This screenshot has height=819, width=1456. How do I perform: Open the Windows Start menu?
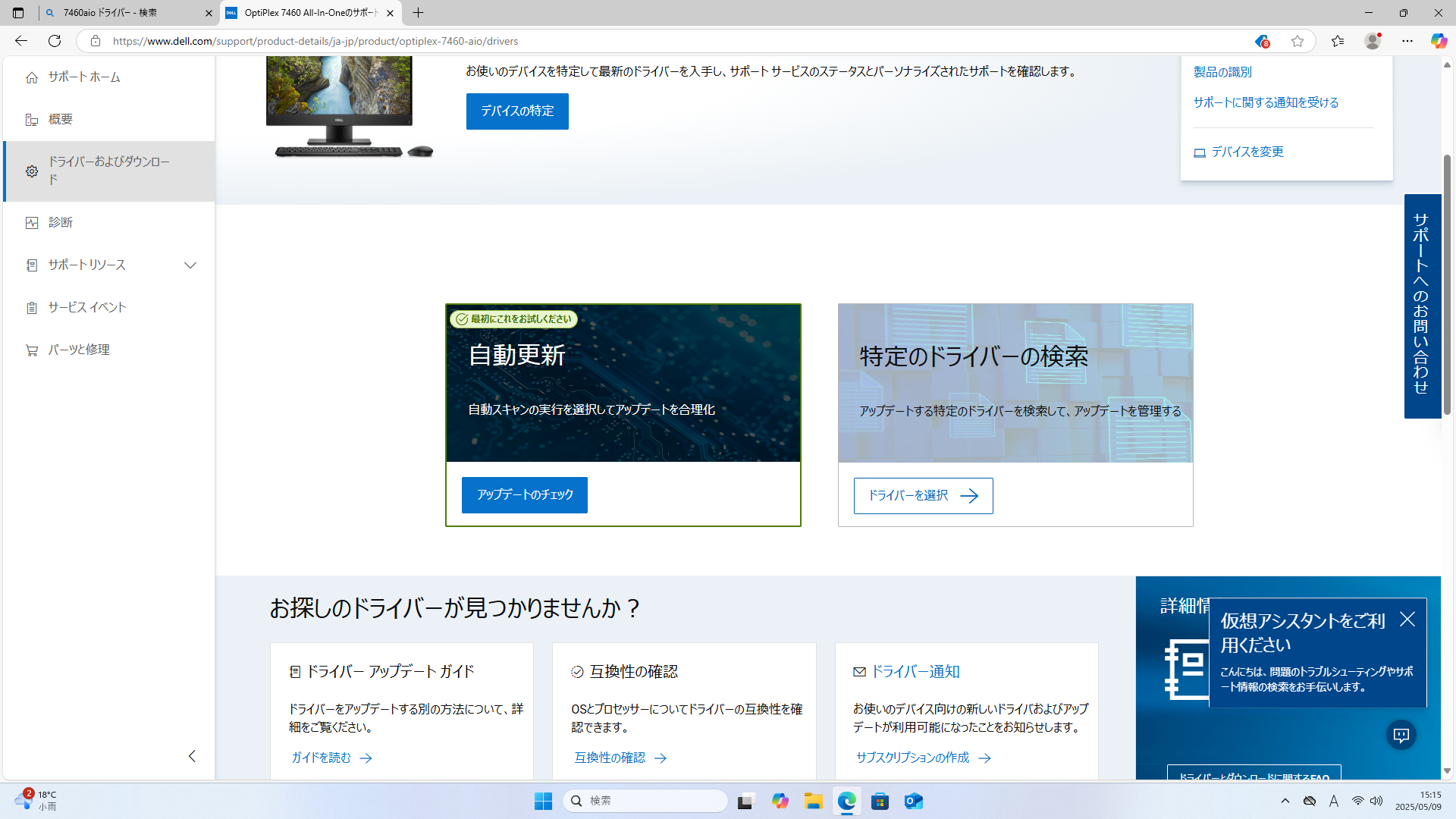[543, 801]
